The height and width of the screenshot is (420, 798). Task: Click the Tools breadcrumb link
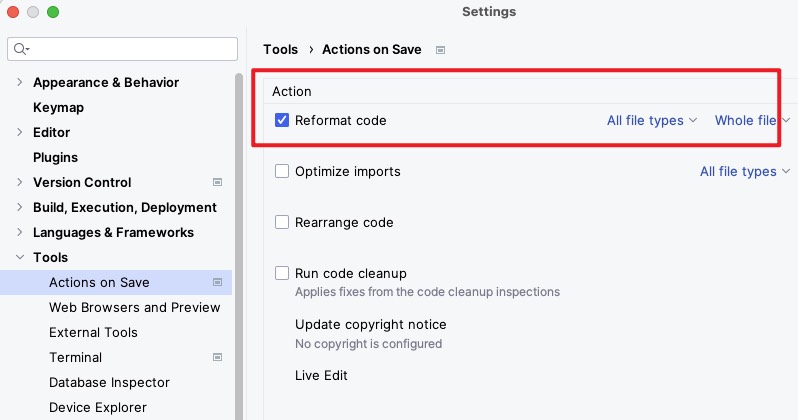(280, 49)
